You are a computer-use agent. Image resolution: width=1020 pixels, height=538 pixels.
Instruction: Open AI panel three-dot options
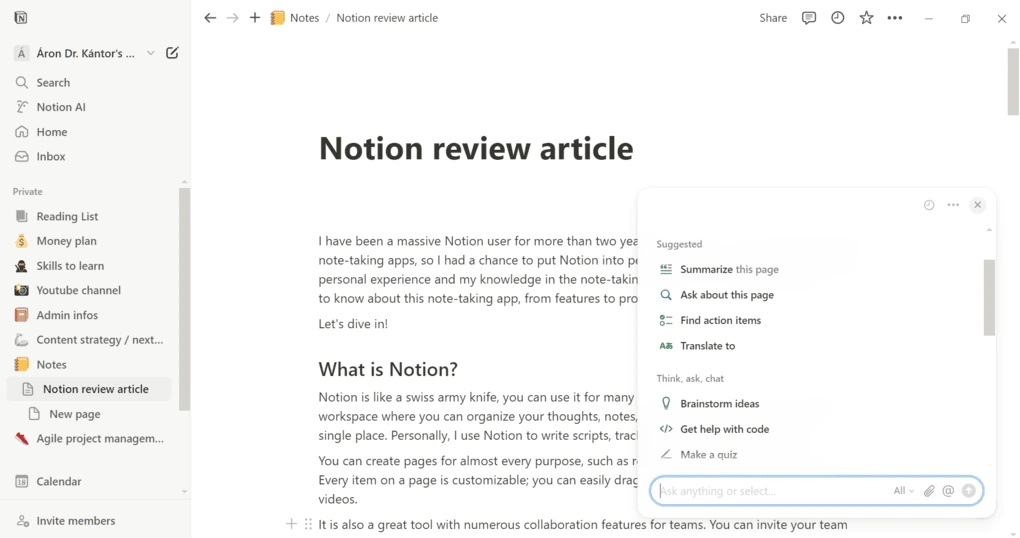click(x=953, y=205)
